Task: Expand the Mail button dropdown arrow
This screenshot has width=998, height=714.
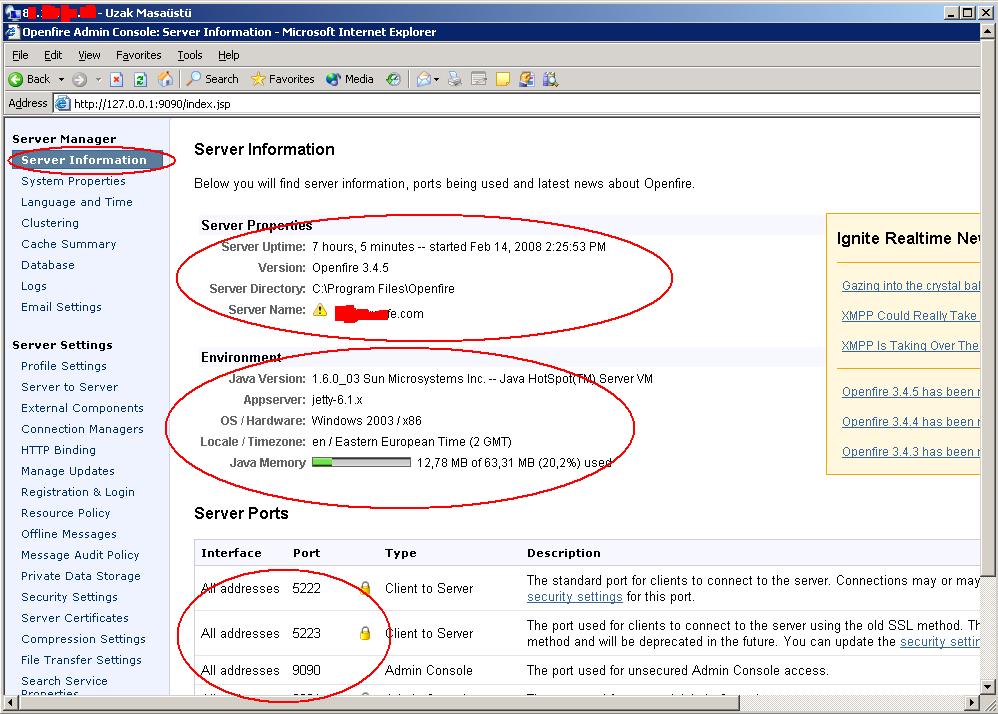Action: pyautogui.click(x=436, y=80)
